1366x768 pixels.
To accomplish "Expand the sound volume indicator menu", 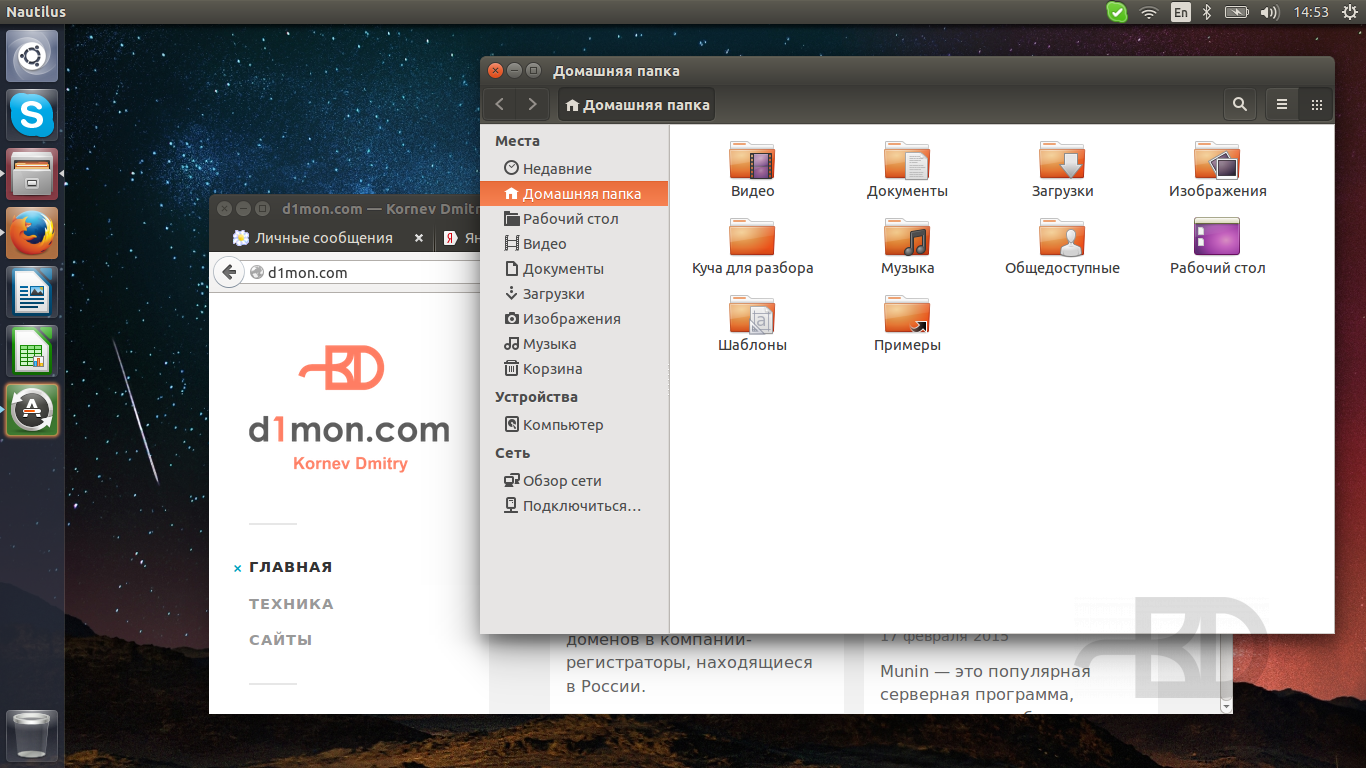I will [1270, 12].
